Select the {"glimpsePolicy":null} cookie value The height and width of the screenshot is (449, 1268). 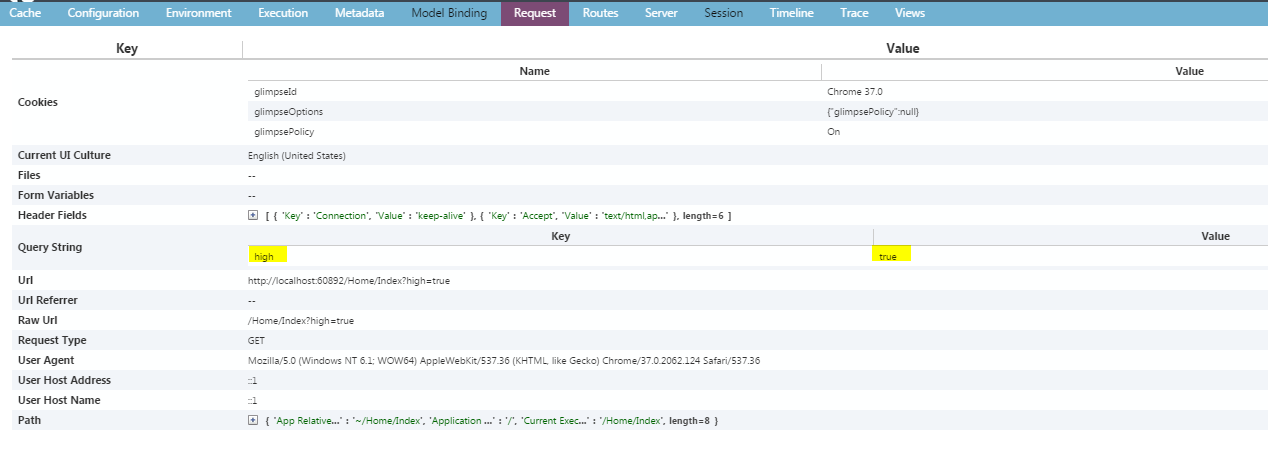(x=873, y=111)
